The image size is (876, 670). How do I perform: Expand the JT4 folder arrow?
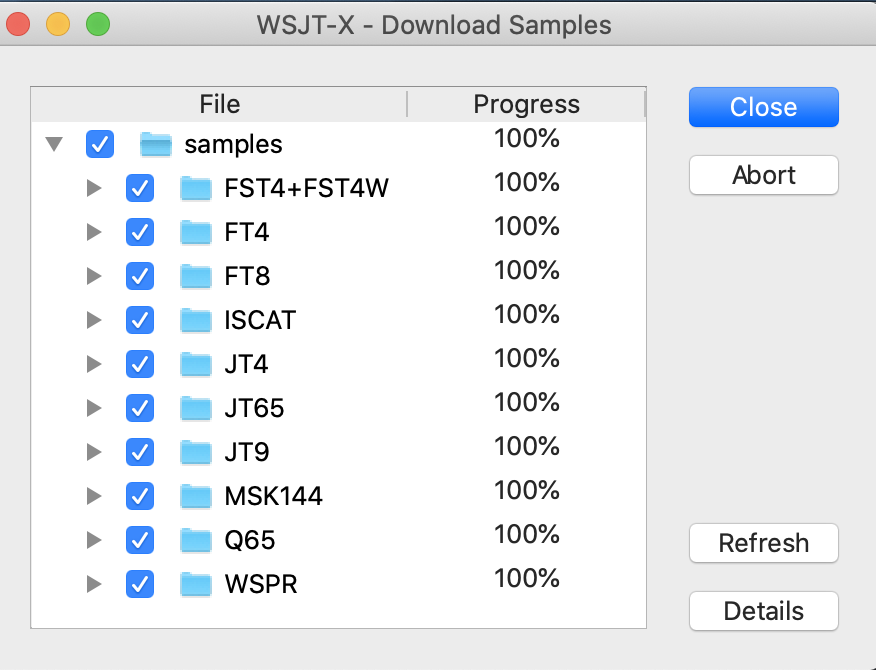(x=94, y=365)
